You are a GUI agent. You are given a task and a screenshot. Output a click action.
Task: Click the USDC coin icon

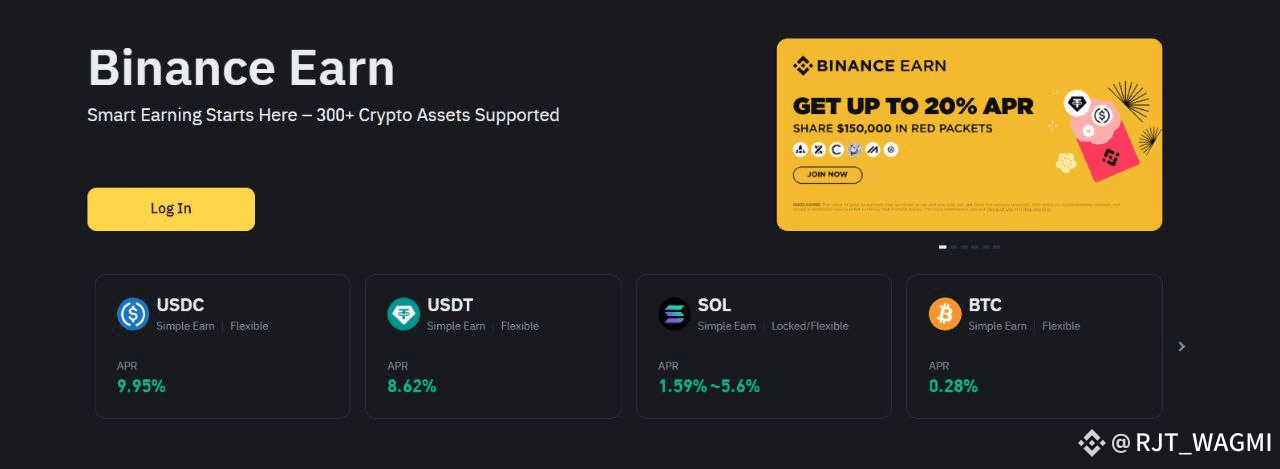(133, 314)
